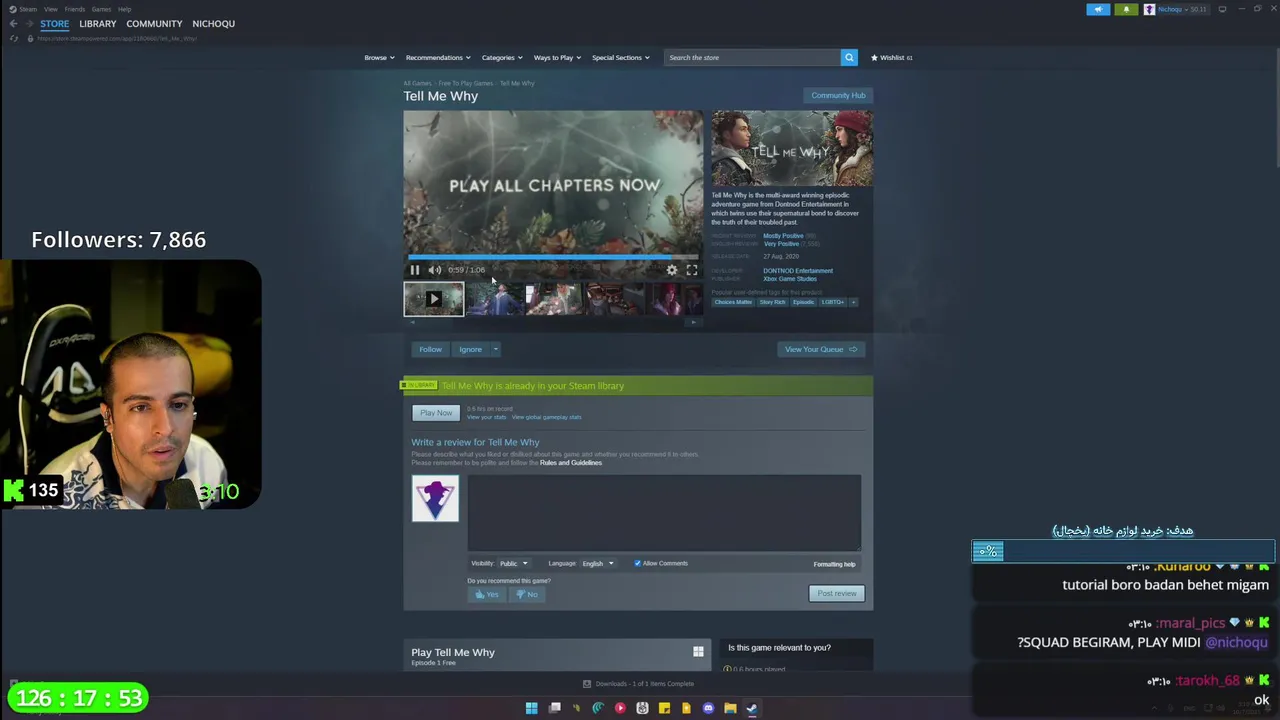The image size is (1280, 720).
Task: Switch to the COMMUNITY tab
Action: (154, 23)
